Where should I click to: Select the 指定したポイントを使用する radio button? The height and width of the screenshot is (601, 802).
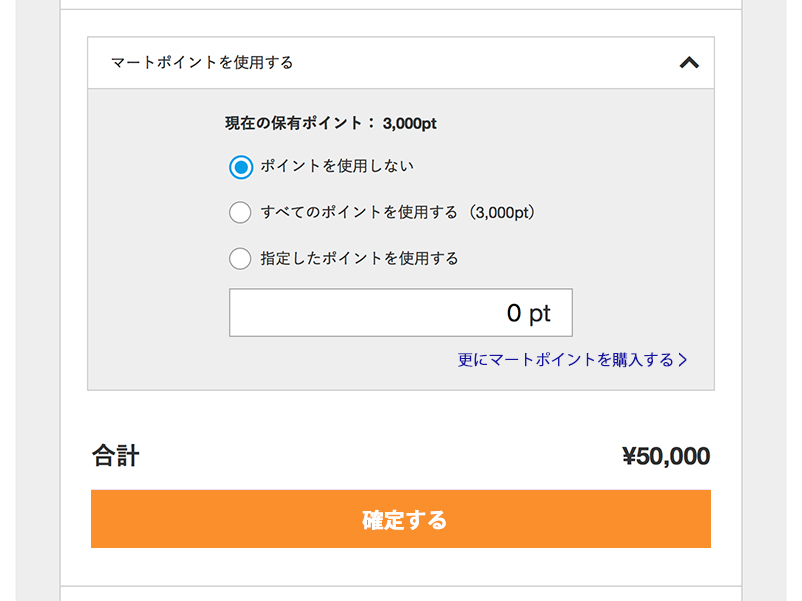(x=240, y=259)
